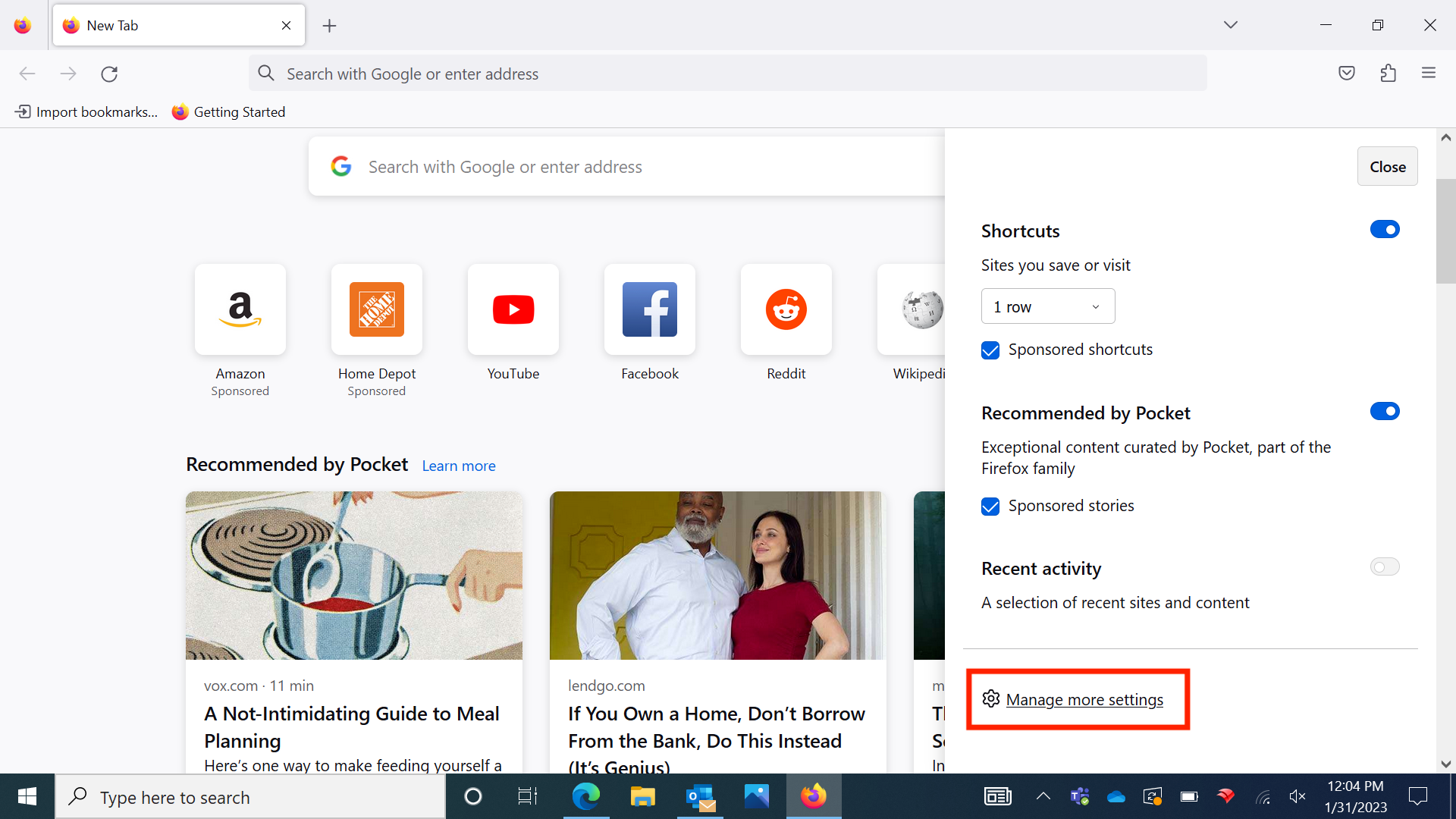Disable the Recommended by Pocket toggle
Viewport: 1456px width, 819px height.
pyautogui.click(x=1384, y=412)
